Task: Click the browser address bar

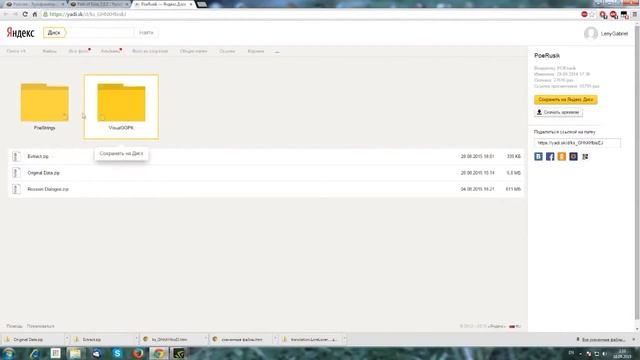Action: click(310, 14)
